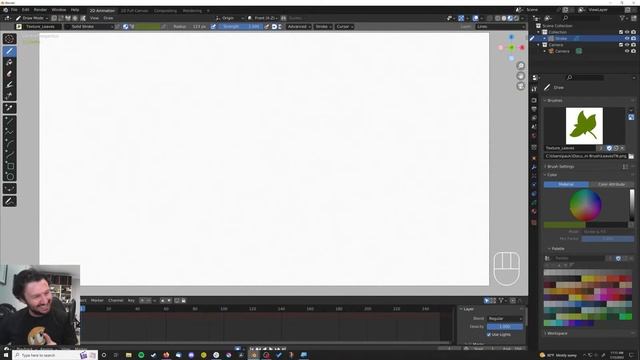
Task: Select the Fill tool
Action: coord(9,62)
